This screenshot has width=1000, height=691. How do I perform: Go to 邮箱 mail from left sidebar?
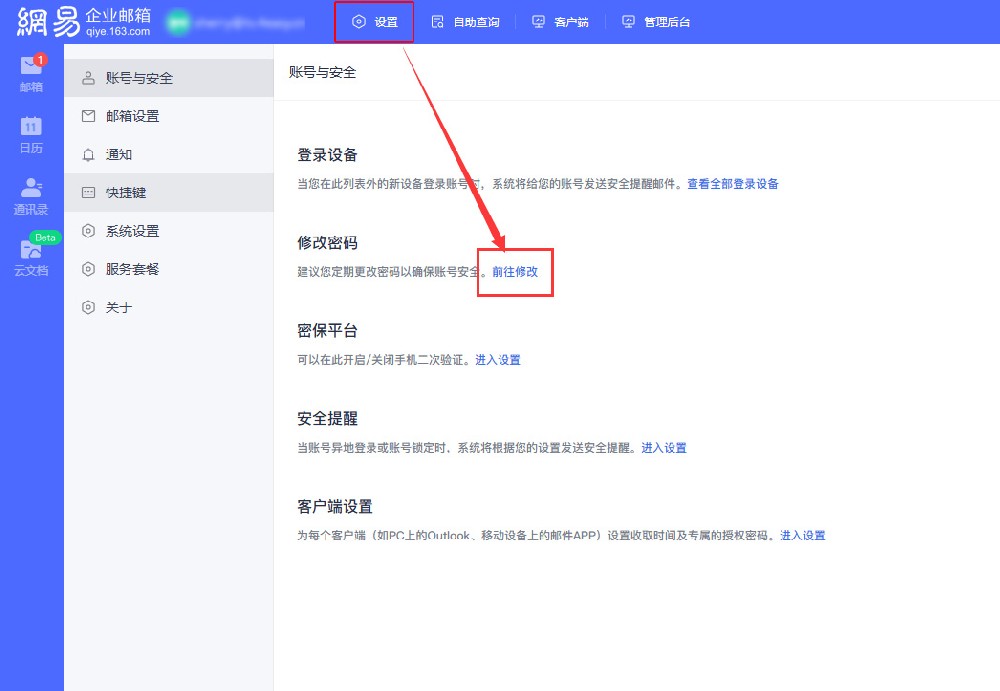pos(31,74)
